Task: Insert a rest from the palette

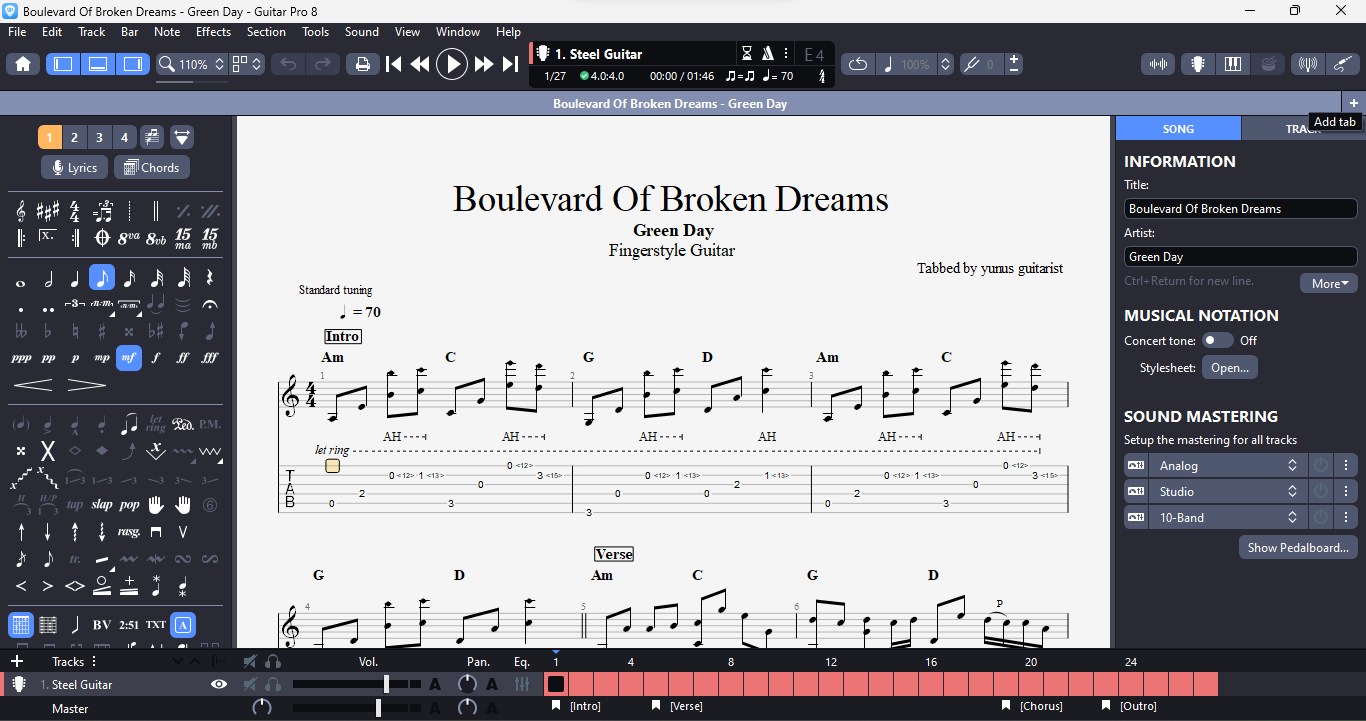Action: [210, 278]
